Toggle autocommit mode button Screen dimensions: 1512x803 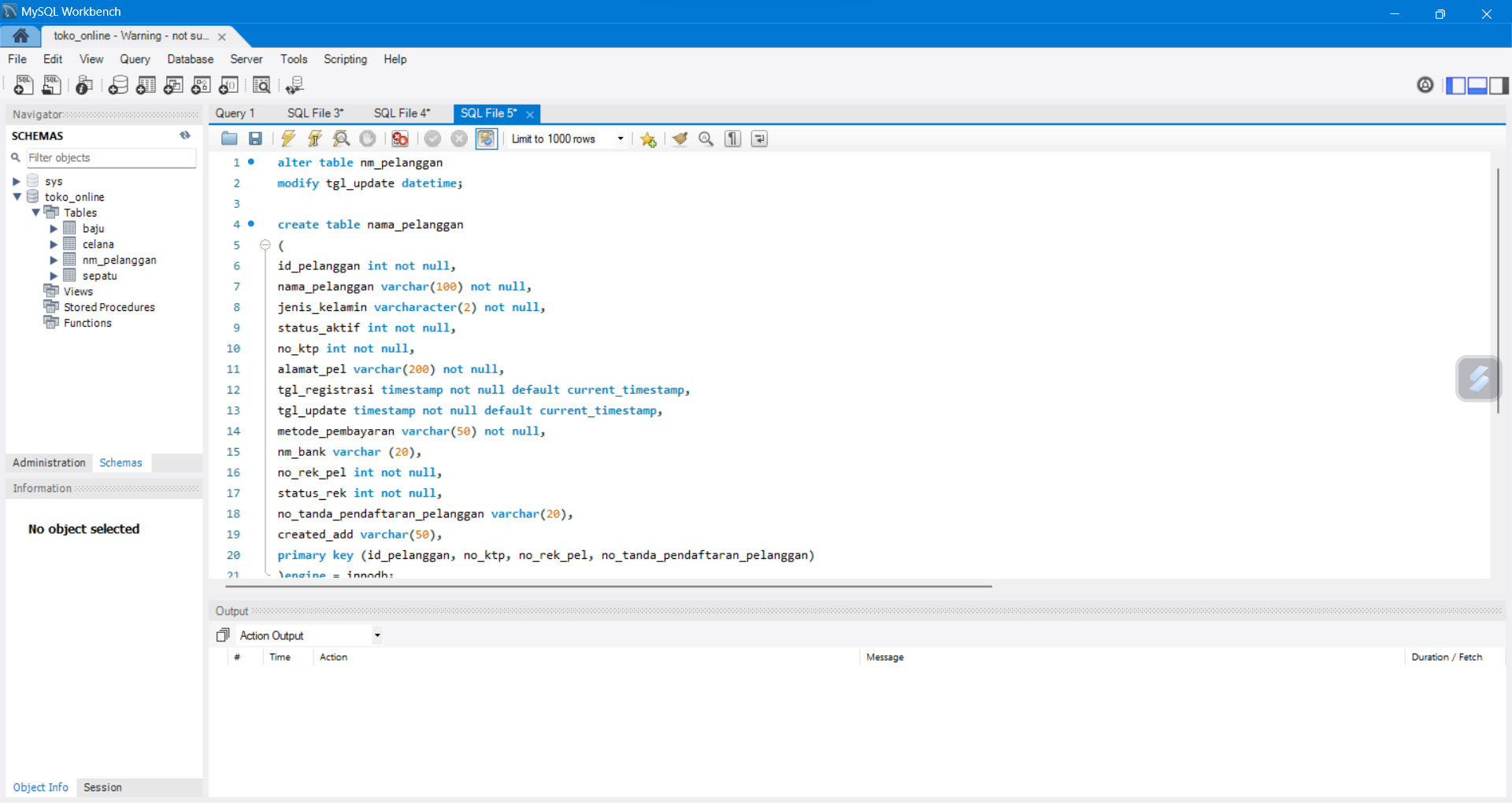click(487, 139)
